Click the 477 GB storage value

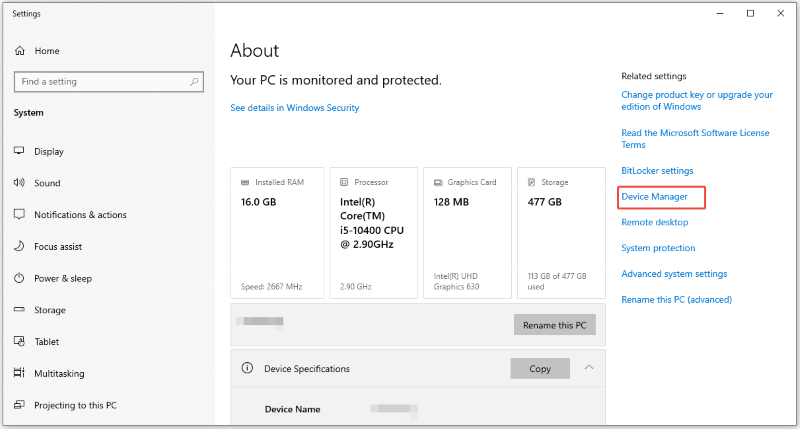tap(544, 202)
